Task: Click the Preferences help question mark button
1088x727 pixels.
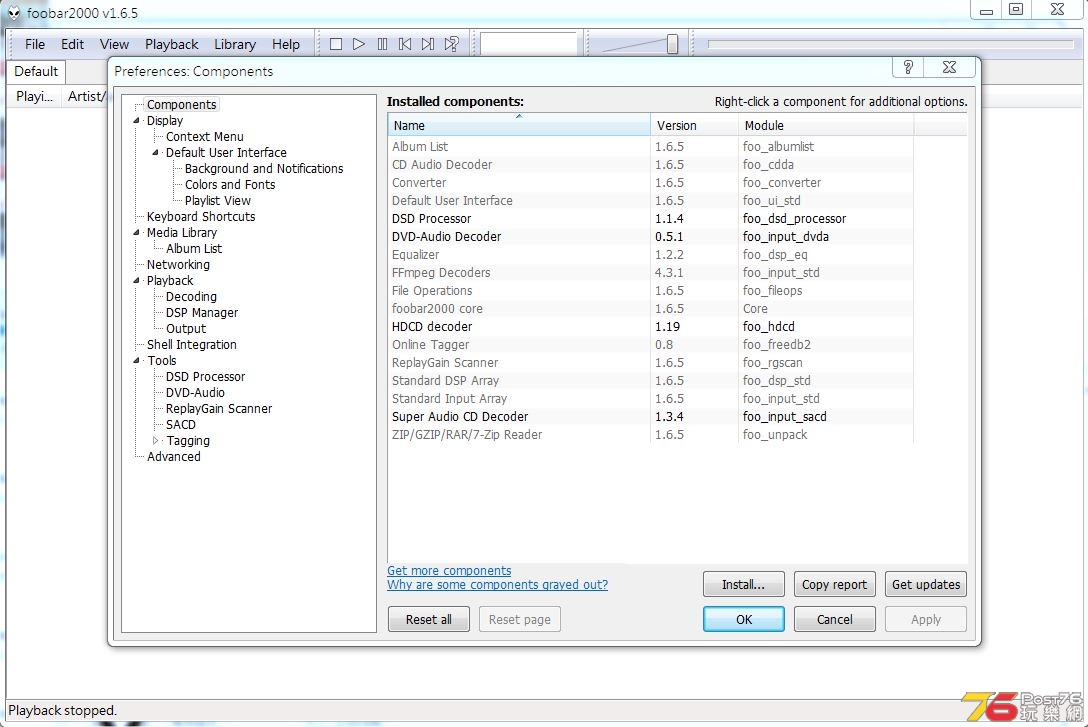Action: (x=908, y=67)
